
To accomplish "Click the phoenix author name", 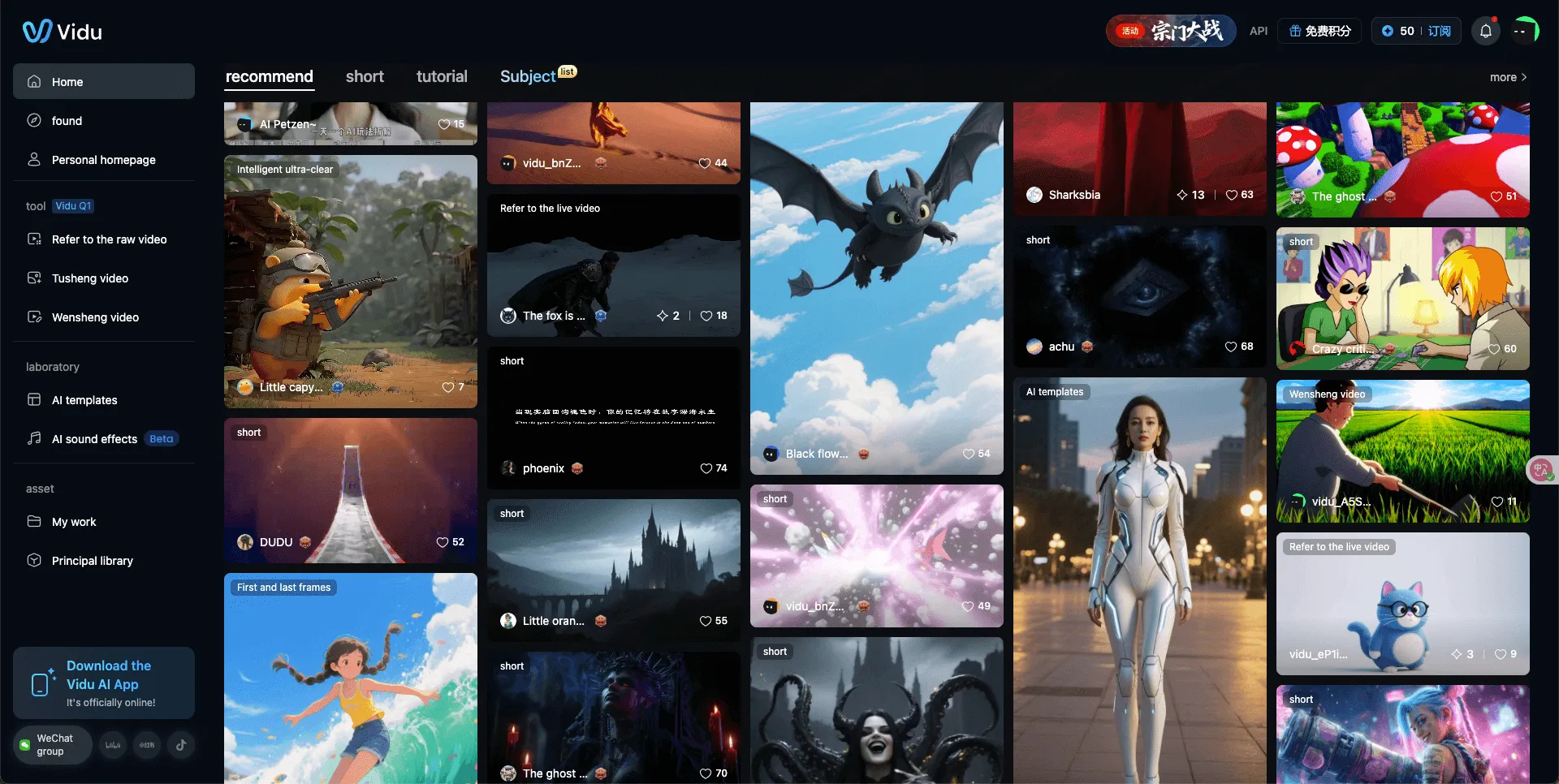I will click(x=543, y=468).
